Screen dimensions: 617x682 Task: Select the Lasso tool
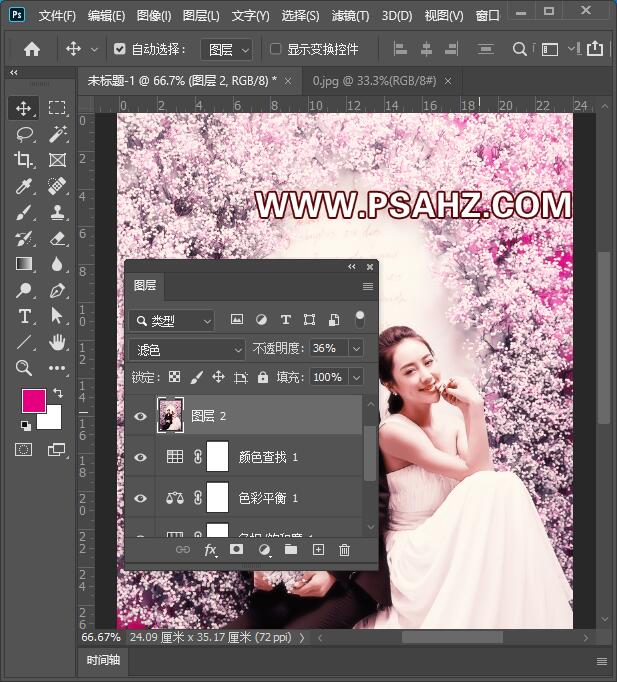click(x=24, y=134)
